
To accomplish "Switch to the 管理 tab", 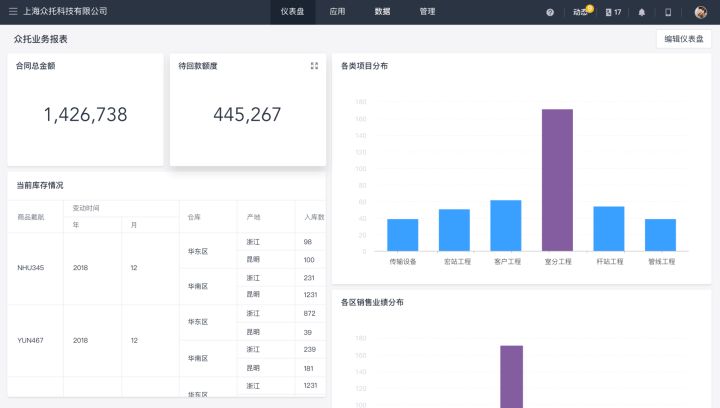I will pyautogui.click(x=427, y=12).
